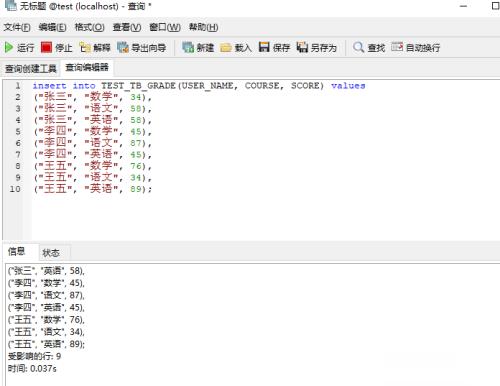500x386 pixels.
Task: Click output row with 李四 数学 45
Action: (46, 283)
